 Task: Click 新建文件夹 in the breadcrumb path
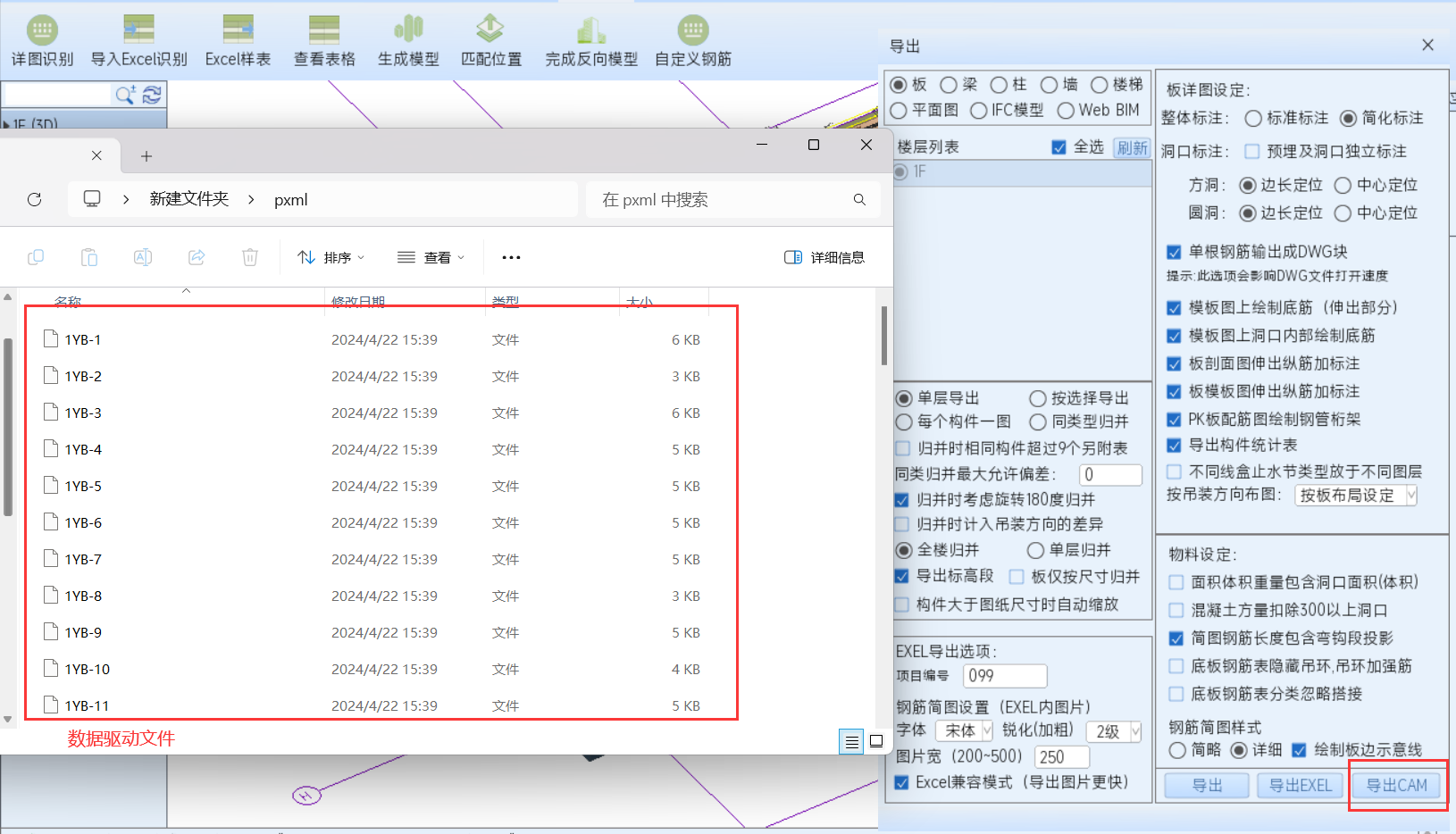[188, 200]
